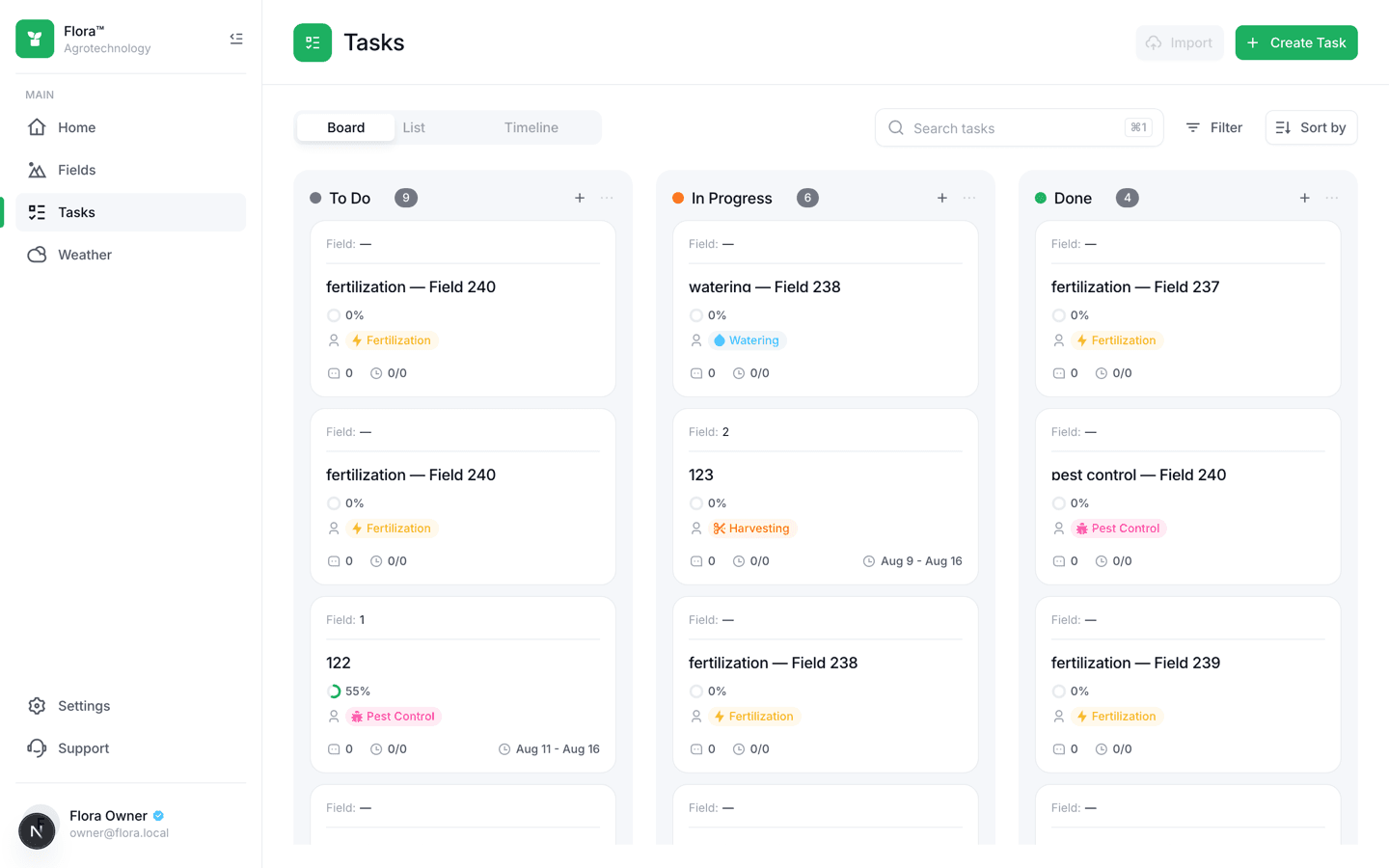1389x868 pixels.
Task: Click the Pest Control tag on task 122
Action: pyautogui.click(x=394, y=717)
